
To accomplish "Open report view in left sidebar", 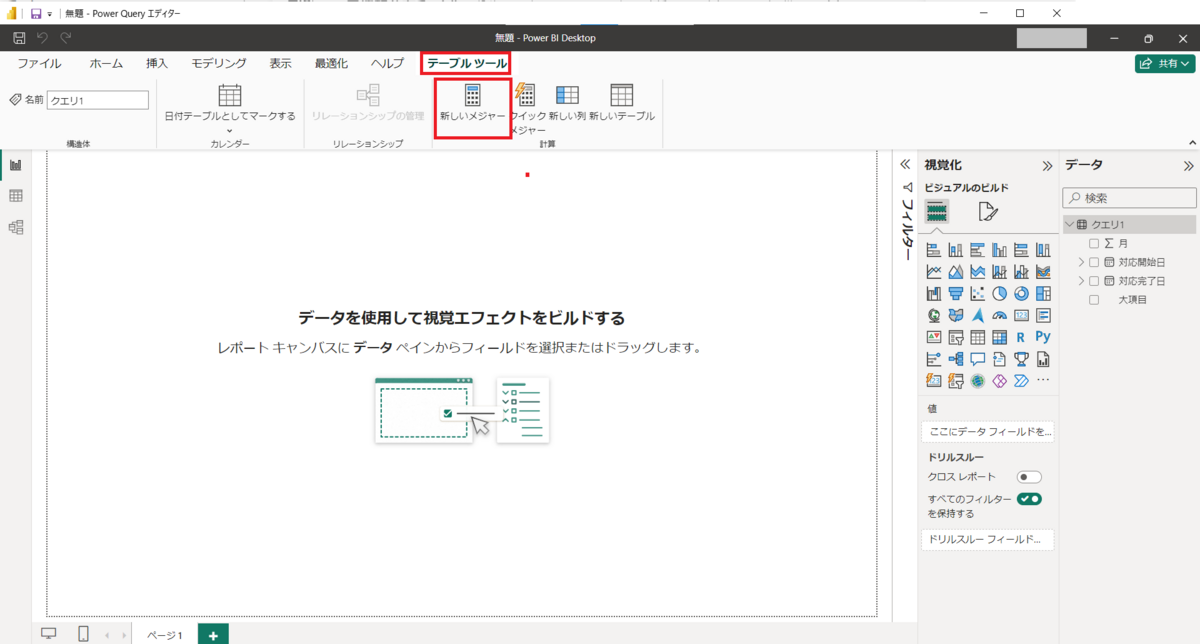I will (x=16, y=165).
